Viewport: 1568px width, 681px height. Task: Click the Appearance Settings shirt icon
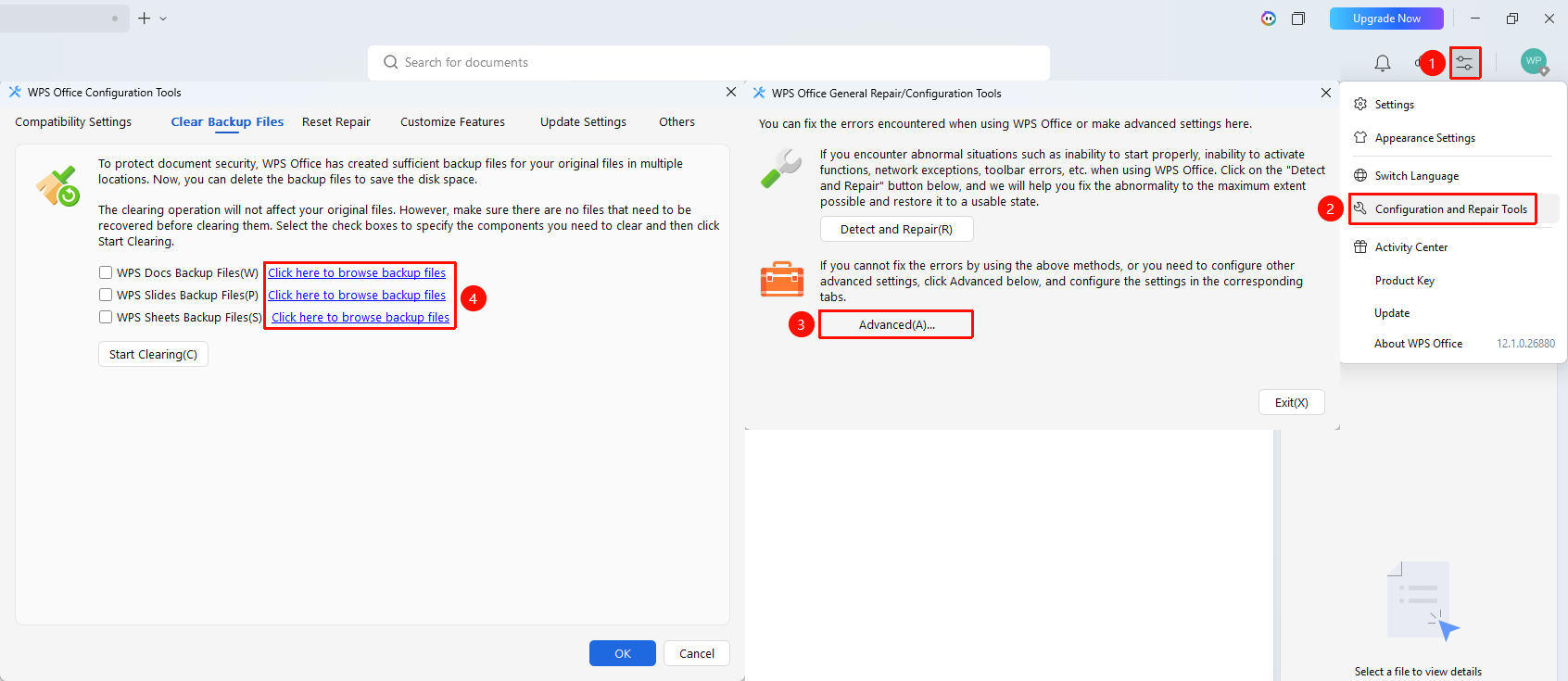1360,137
